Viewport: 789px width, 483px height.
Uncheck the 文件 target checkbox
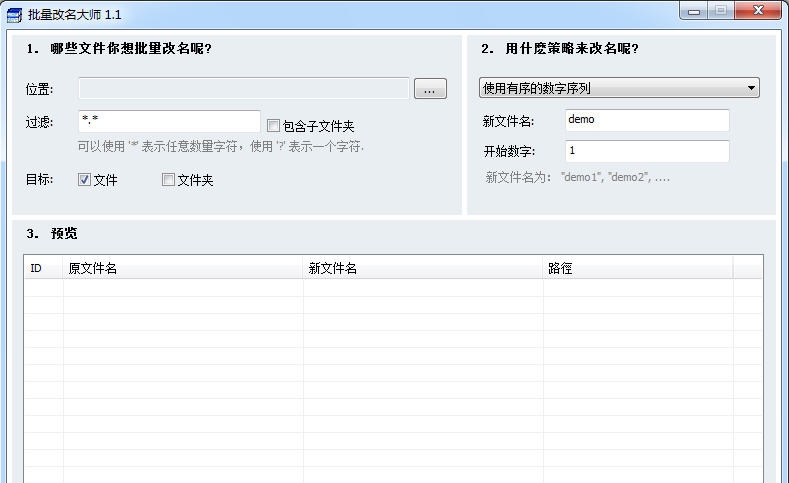[85, 180]
